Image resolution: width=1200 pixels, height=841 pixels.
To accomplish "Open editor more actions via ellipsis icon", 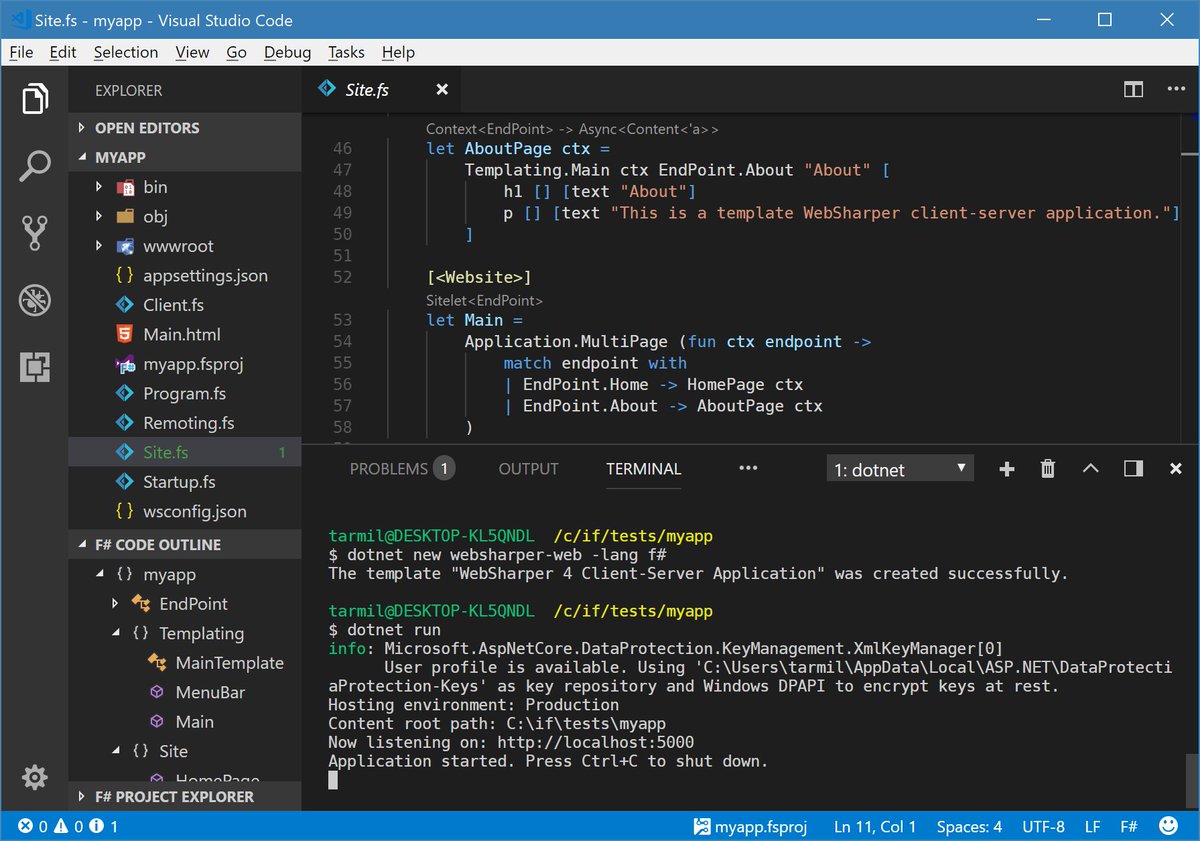I will coord(1176,89).
